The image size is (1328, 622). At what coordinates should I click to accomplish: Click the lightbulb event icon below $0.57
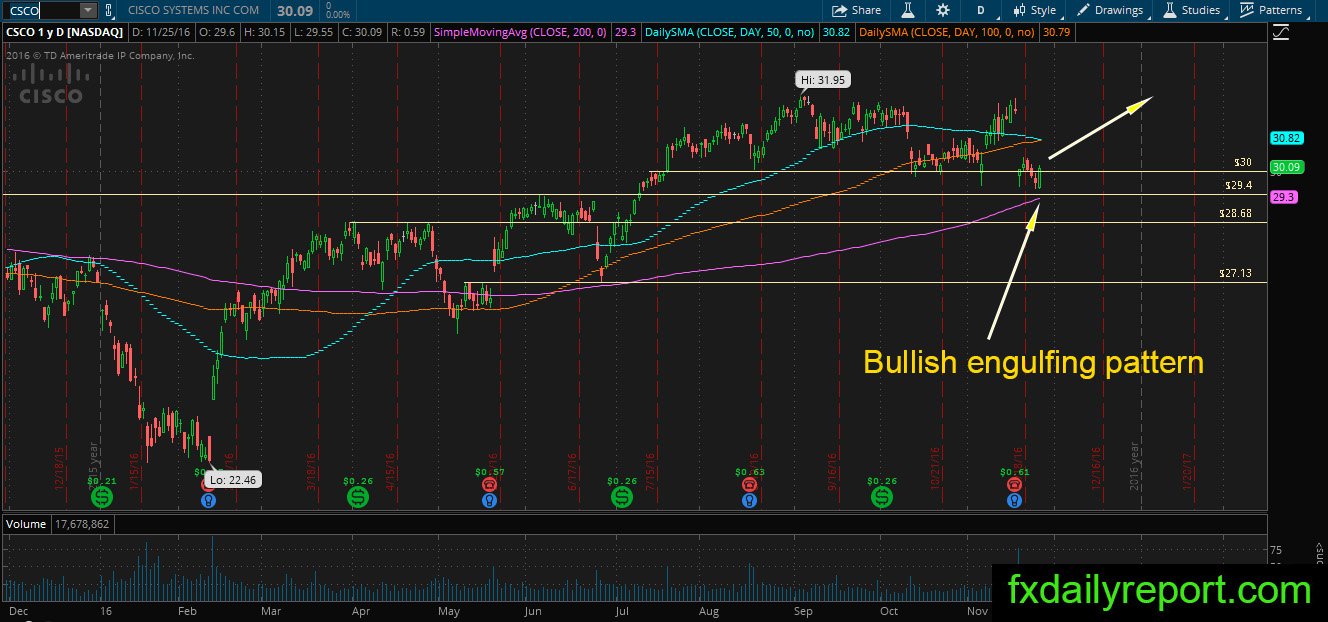click(489, 500)
